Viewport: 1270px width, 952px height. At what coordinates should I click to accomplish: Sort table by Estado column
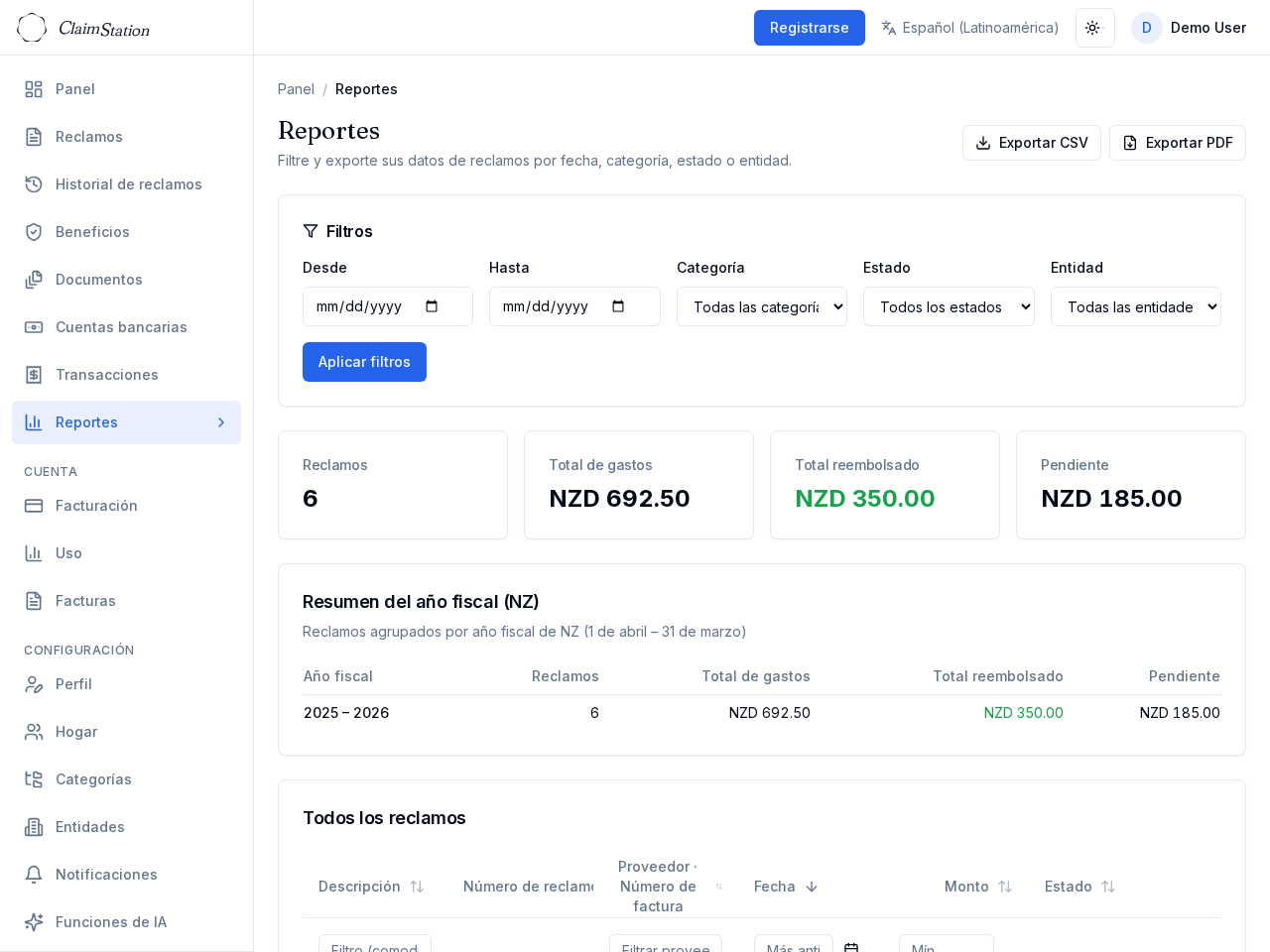tap(1107, 887)
